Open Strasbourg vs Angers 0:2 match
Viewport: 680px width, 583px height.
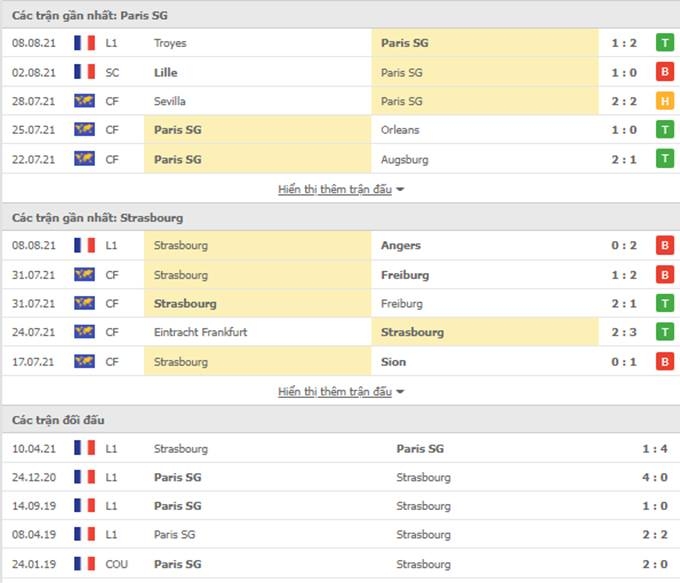(x=340, y=246)
